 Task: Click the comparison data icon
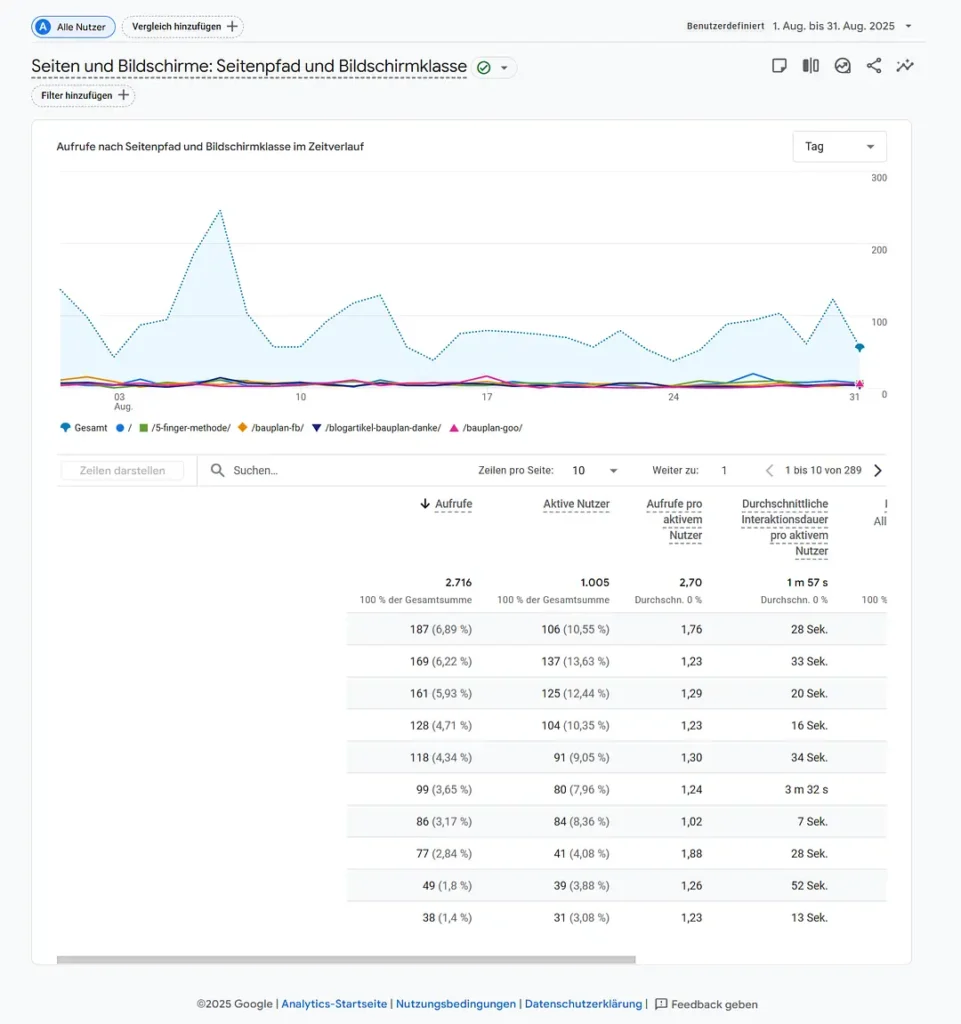coord(811,65)
